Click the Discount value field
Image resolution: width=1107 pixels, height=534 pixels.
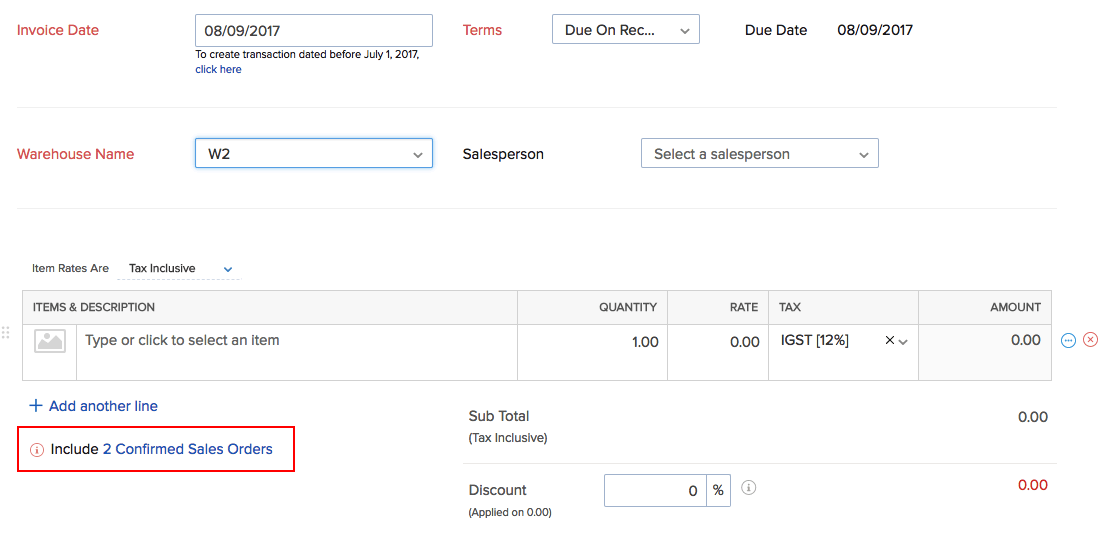click(655, 491)
